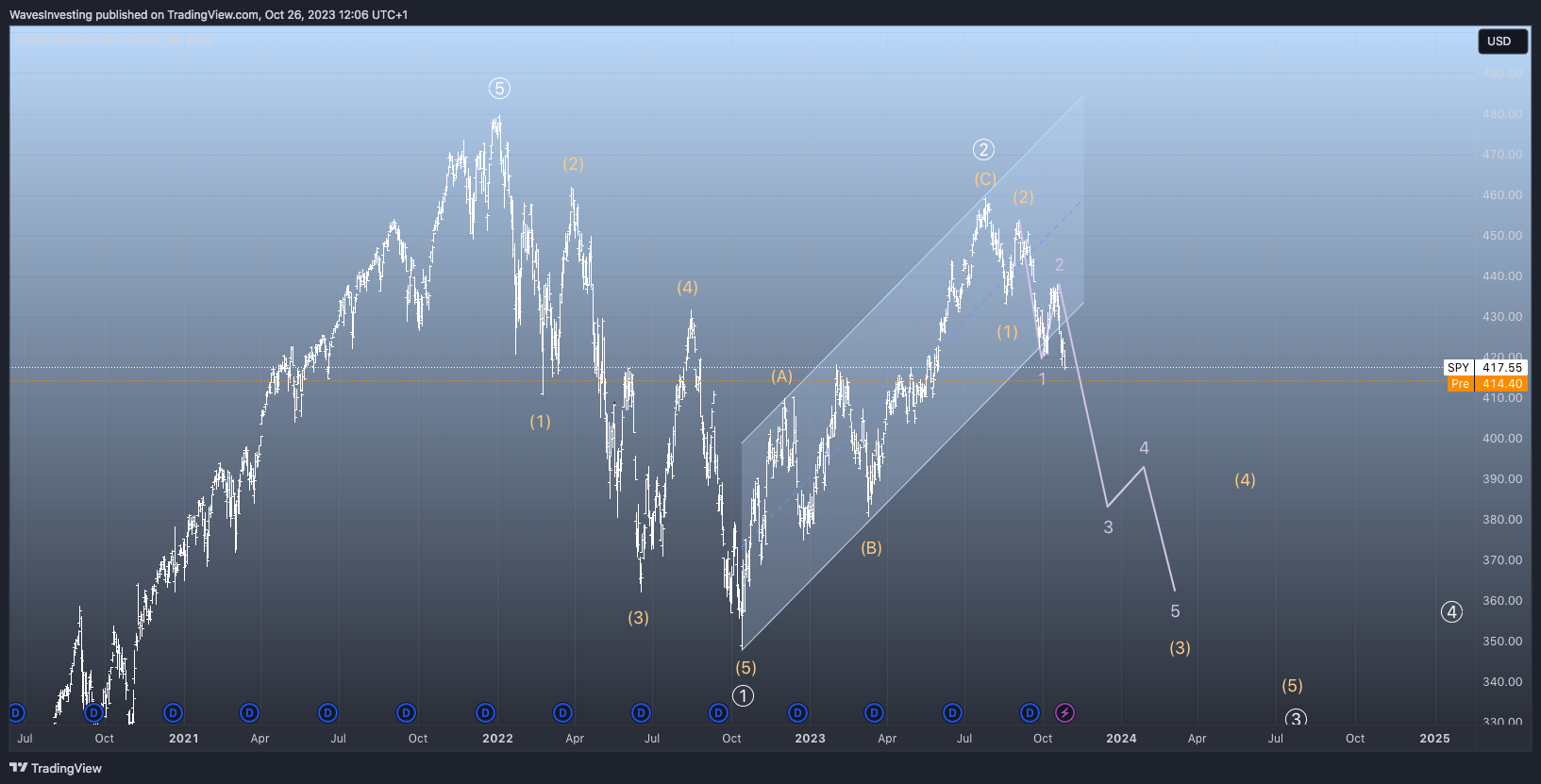Select circled wave 5 label at the top

click(x=499, y=89)
